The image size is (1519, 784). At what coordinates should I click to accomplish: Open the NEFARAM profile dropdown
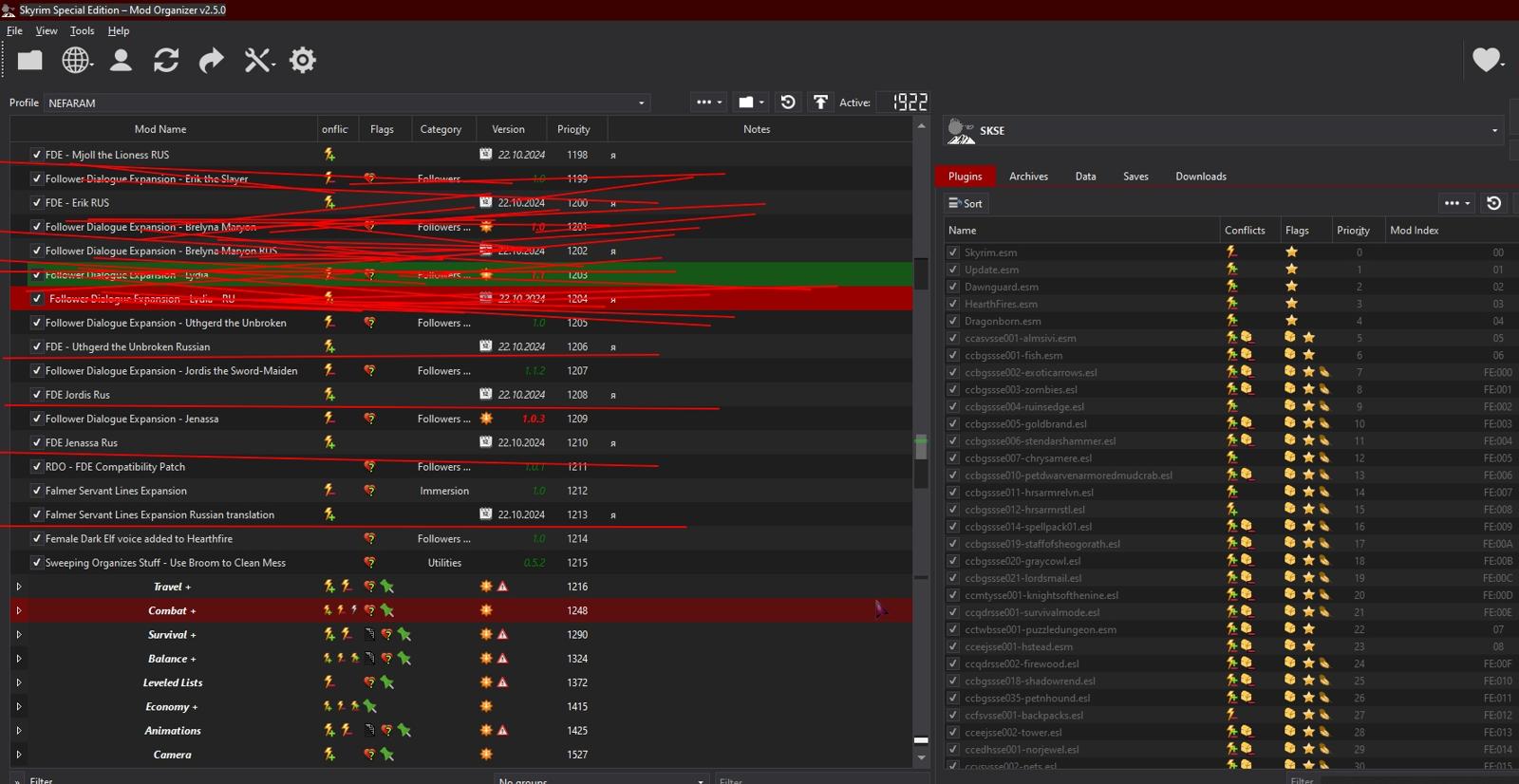(347, 103)
